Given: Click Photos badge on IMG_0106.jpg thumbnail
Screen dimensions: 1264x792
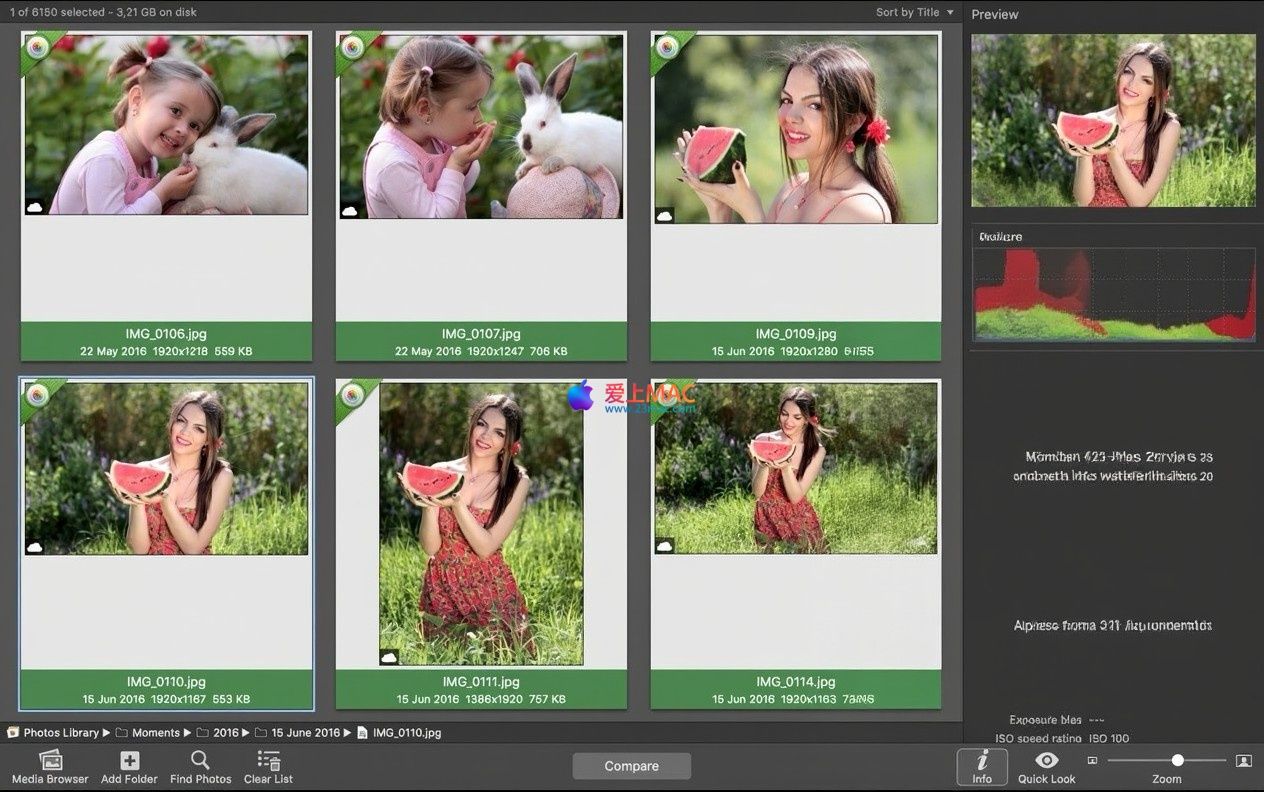Looking at the screenshot, I should coord(38,48).
